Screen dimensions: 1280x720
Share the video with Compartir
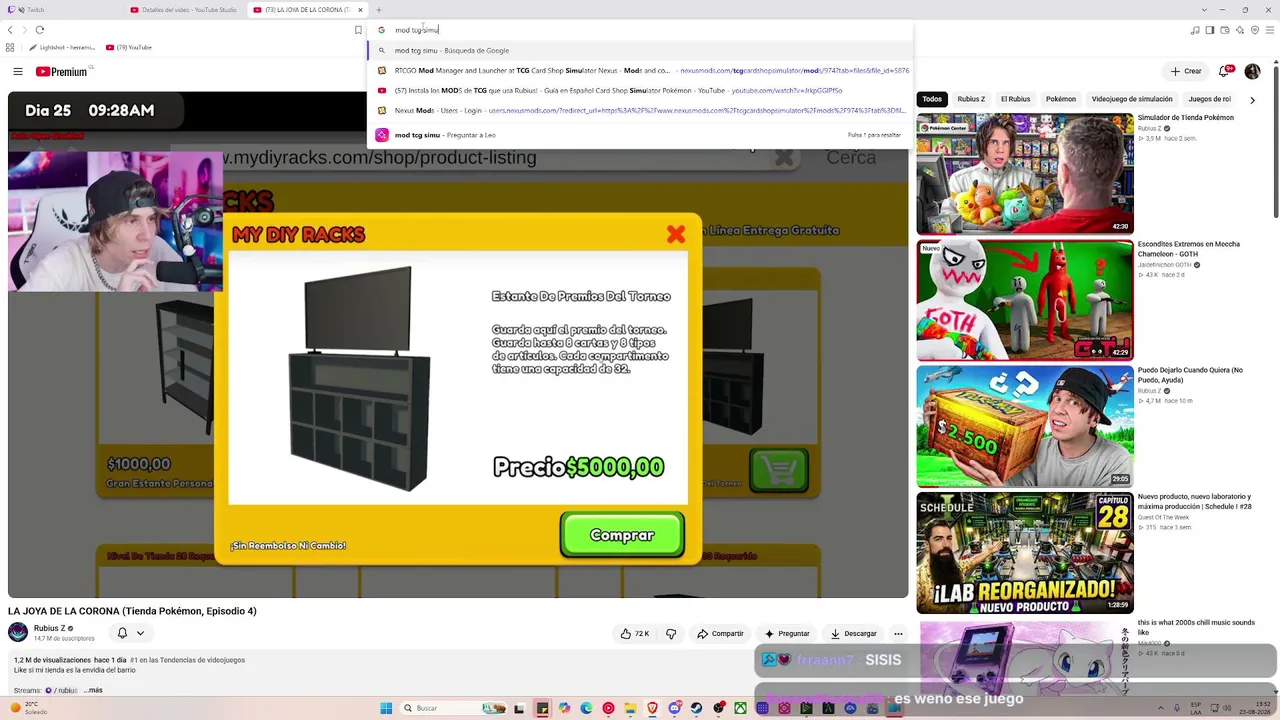pyautogui.click(x=720, y=633)
